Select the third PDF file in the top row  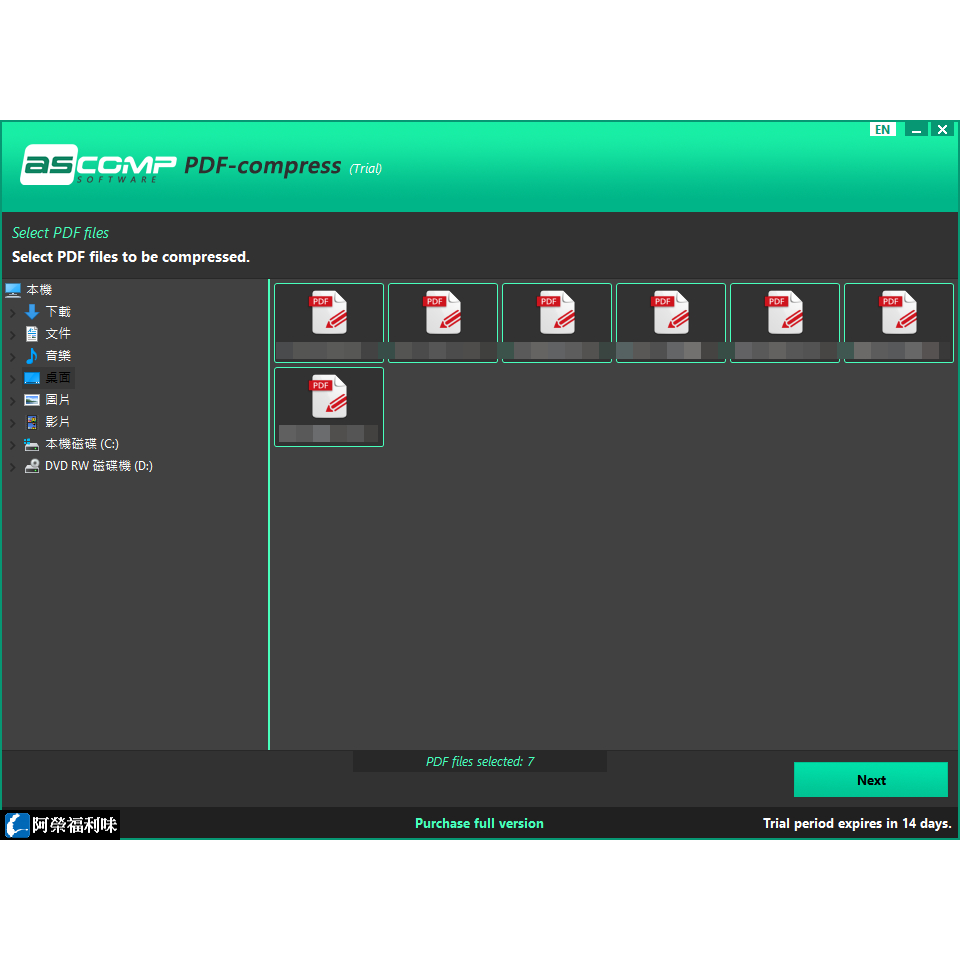557,323
